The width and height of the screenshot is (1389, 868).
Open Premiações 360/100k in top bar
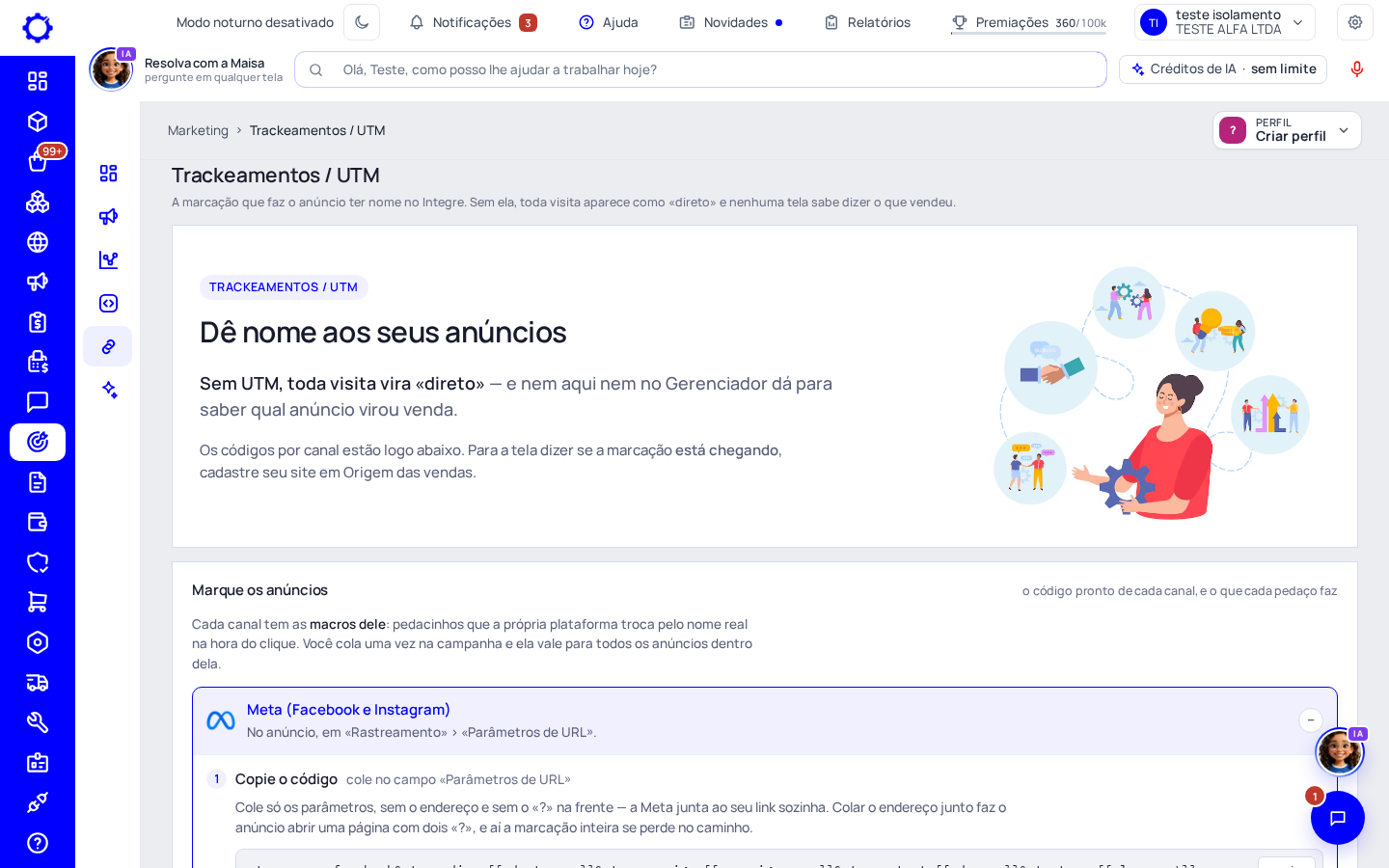point(1028,22)
